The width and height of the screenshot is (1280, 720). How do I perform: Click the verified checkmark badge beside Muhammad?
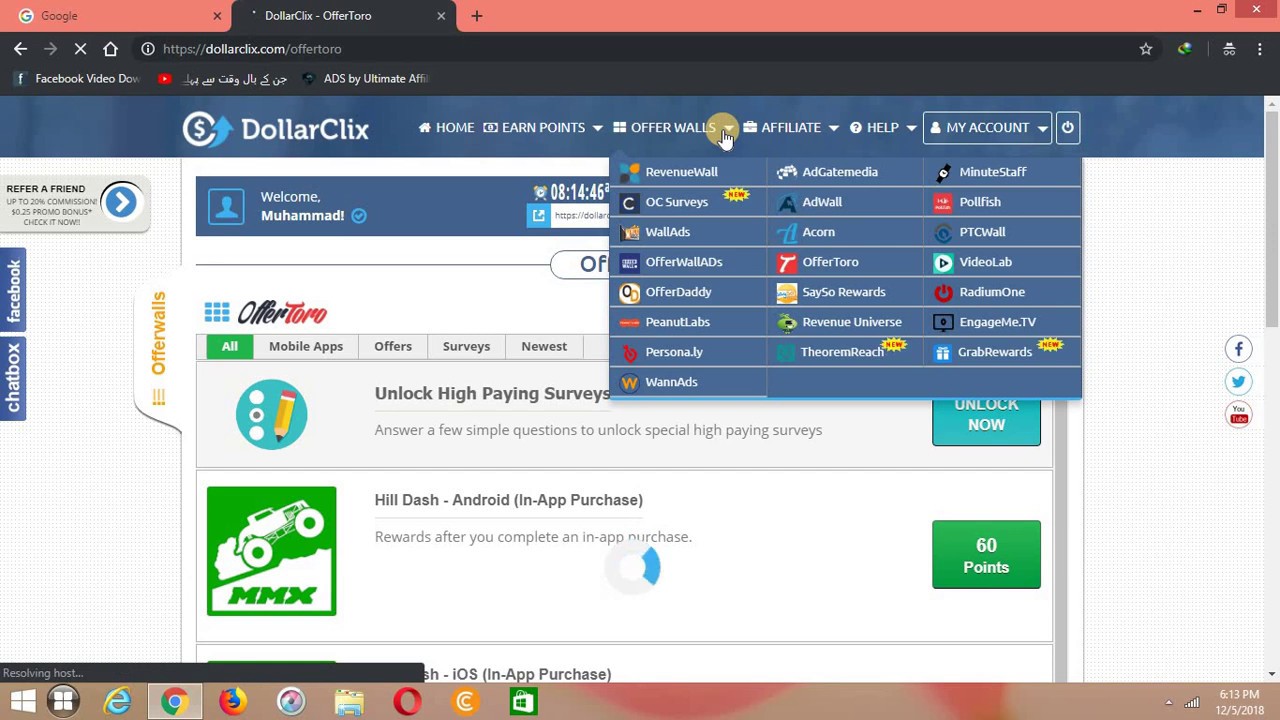(359, 215)
